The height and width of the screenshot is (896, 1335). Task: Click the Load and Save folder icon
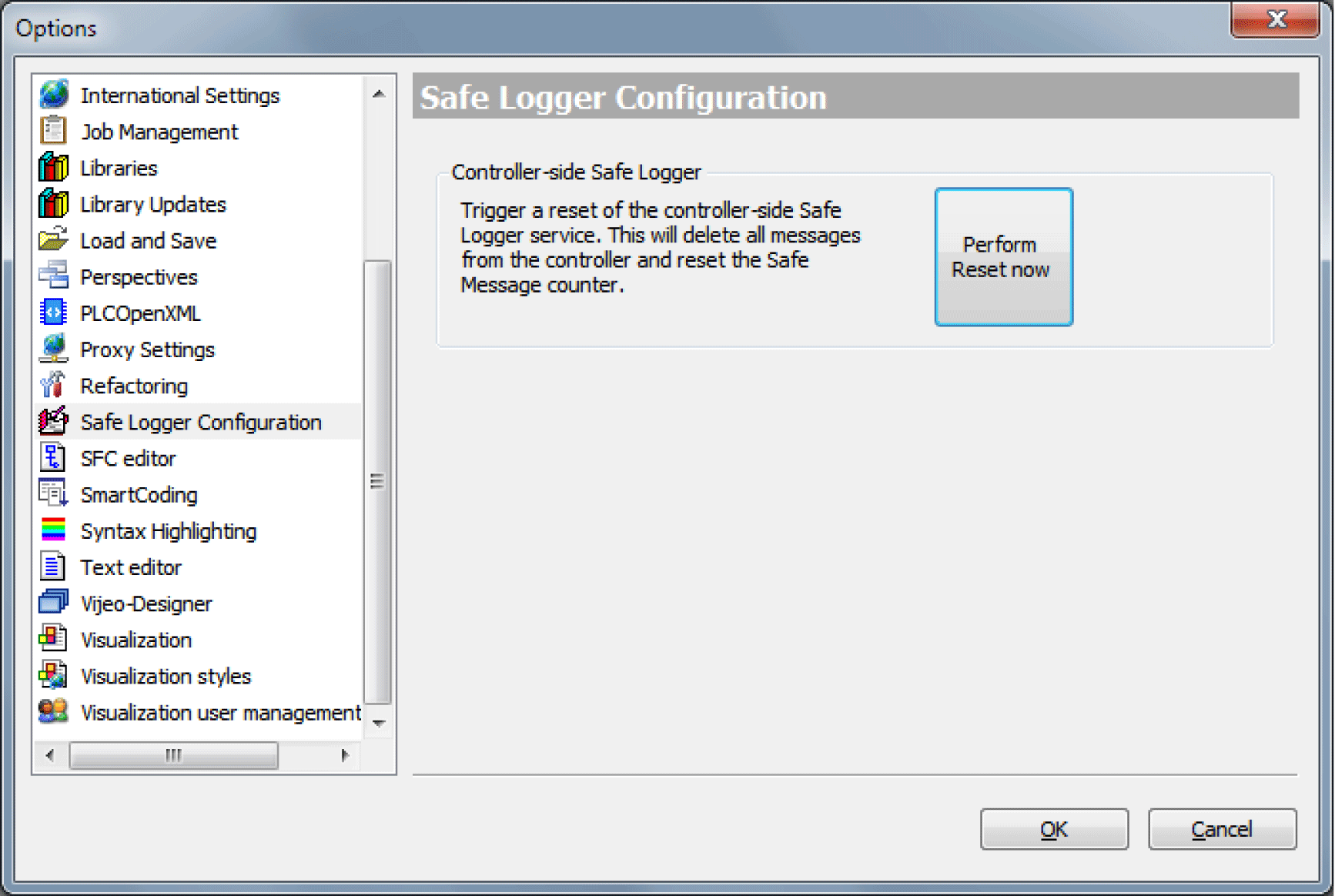pyautogui.click(x=52, y=239)
